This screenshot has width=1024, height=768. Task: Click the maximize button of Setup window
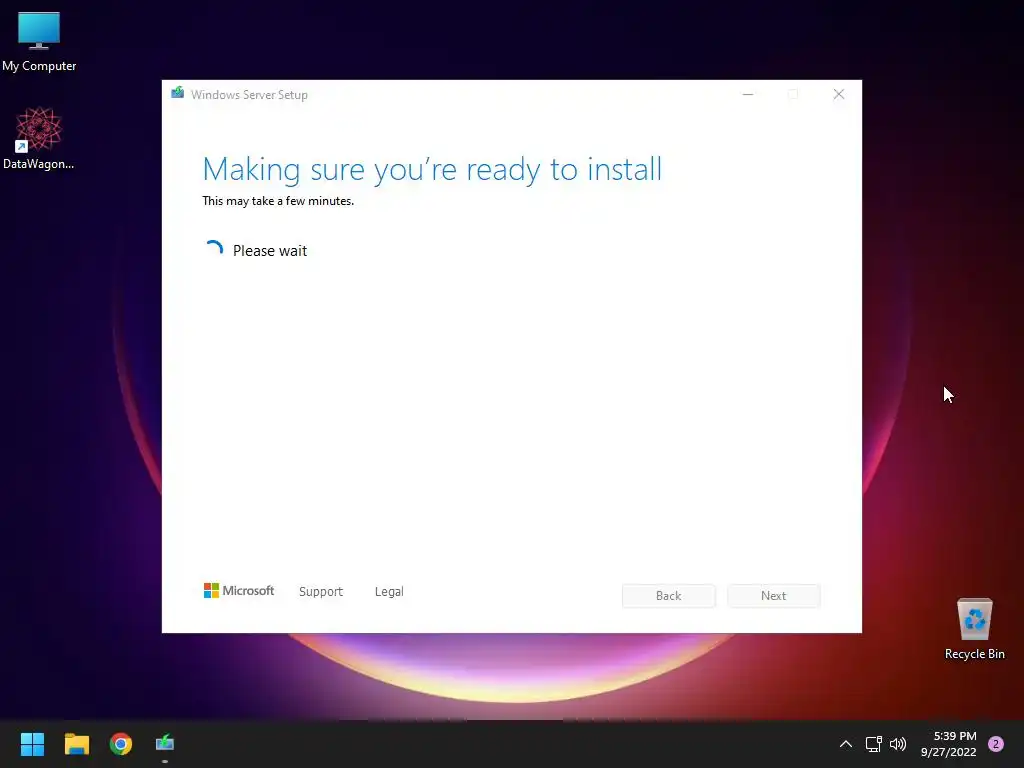click(x=793, y=94)
